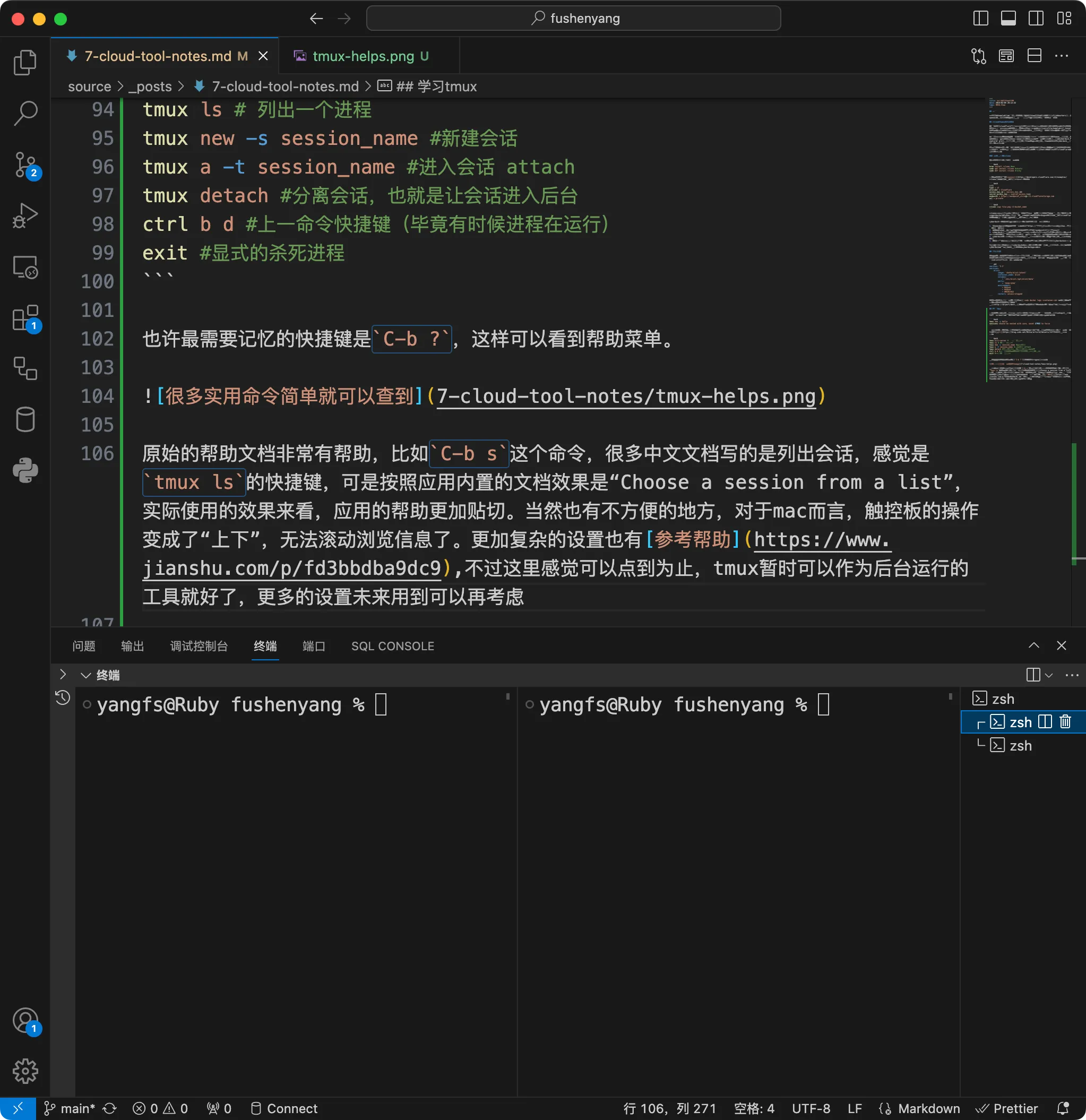This screenshot has height=1120, width=1086.
Task: Collapse the 终端 group chevron
Action: [x=85, y=675]
